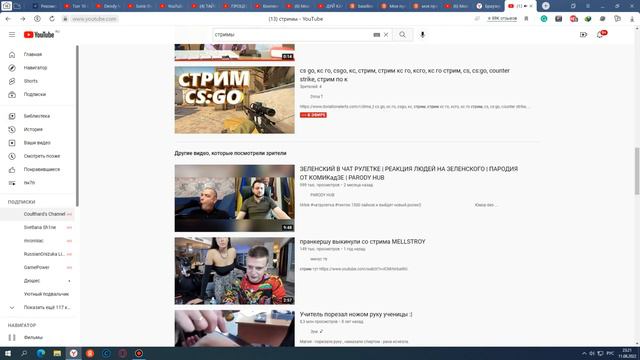Open the notifications bell

600,35
